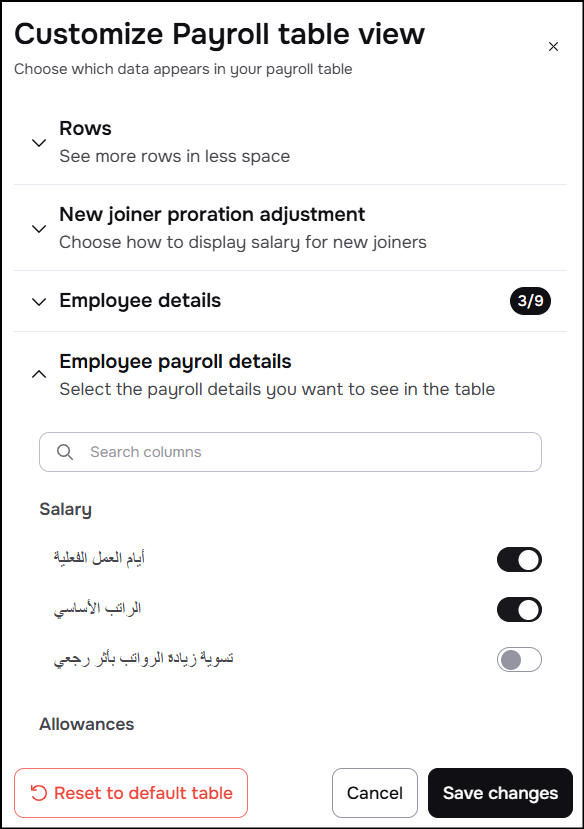The image size is (584, 829).
Task: Enable the تسوية زيادة الرواتب بأثر رجعي toggle
Action: click(519, 659)
